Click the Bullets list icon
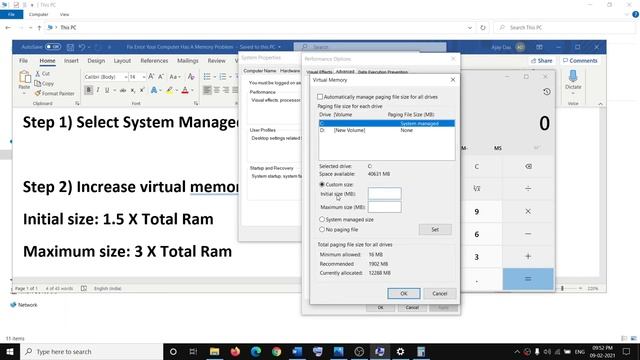 (207, 77)
